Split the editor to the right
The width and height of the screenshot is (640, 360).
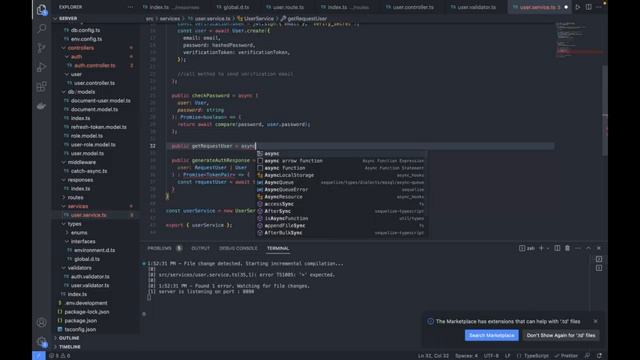(589, 7)
